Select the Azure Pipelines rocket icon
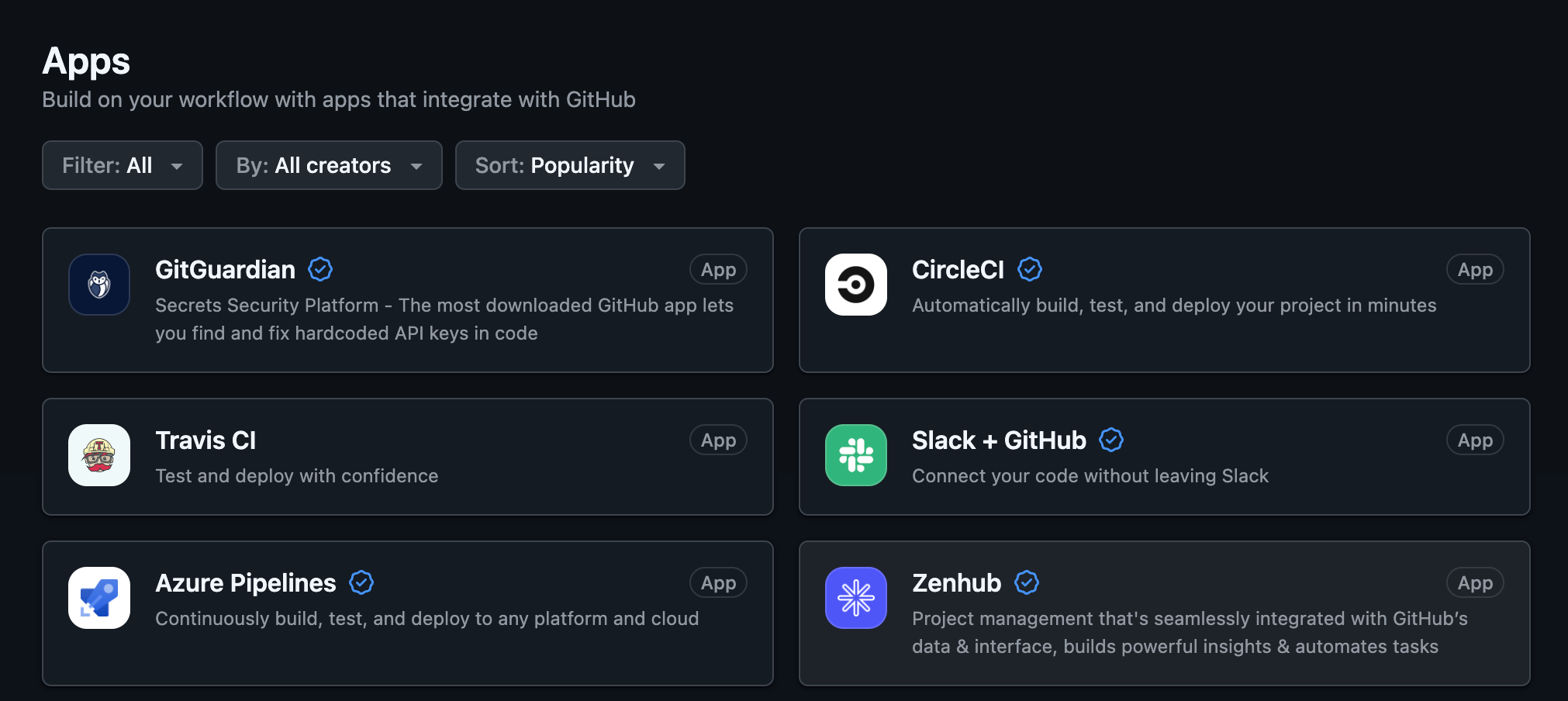Viewport: 1568px width, 701px height. click(98, 598)
